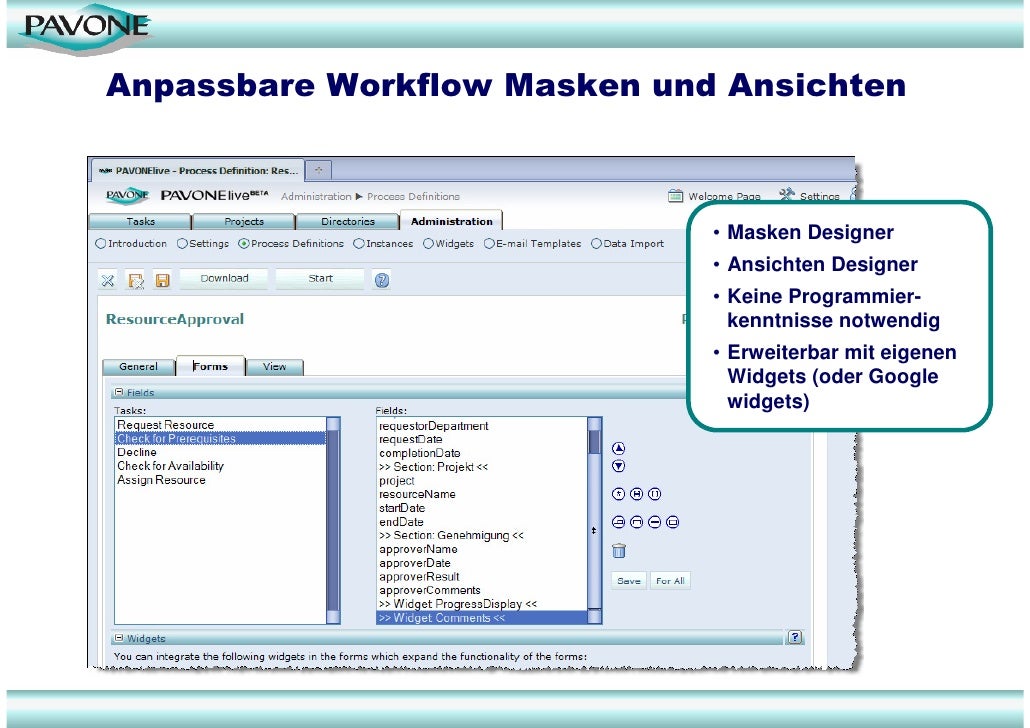Select the Data Import radio button
This screenshot has height=728, width=1030.
[x=596, y=244]
